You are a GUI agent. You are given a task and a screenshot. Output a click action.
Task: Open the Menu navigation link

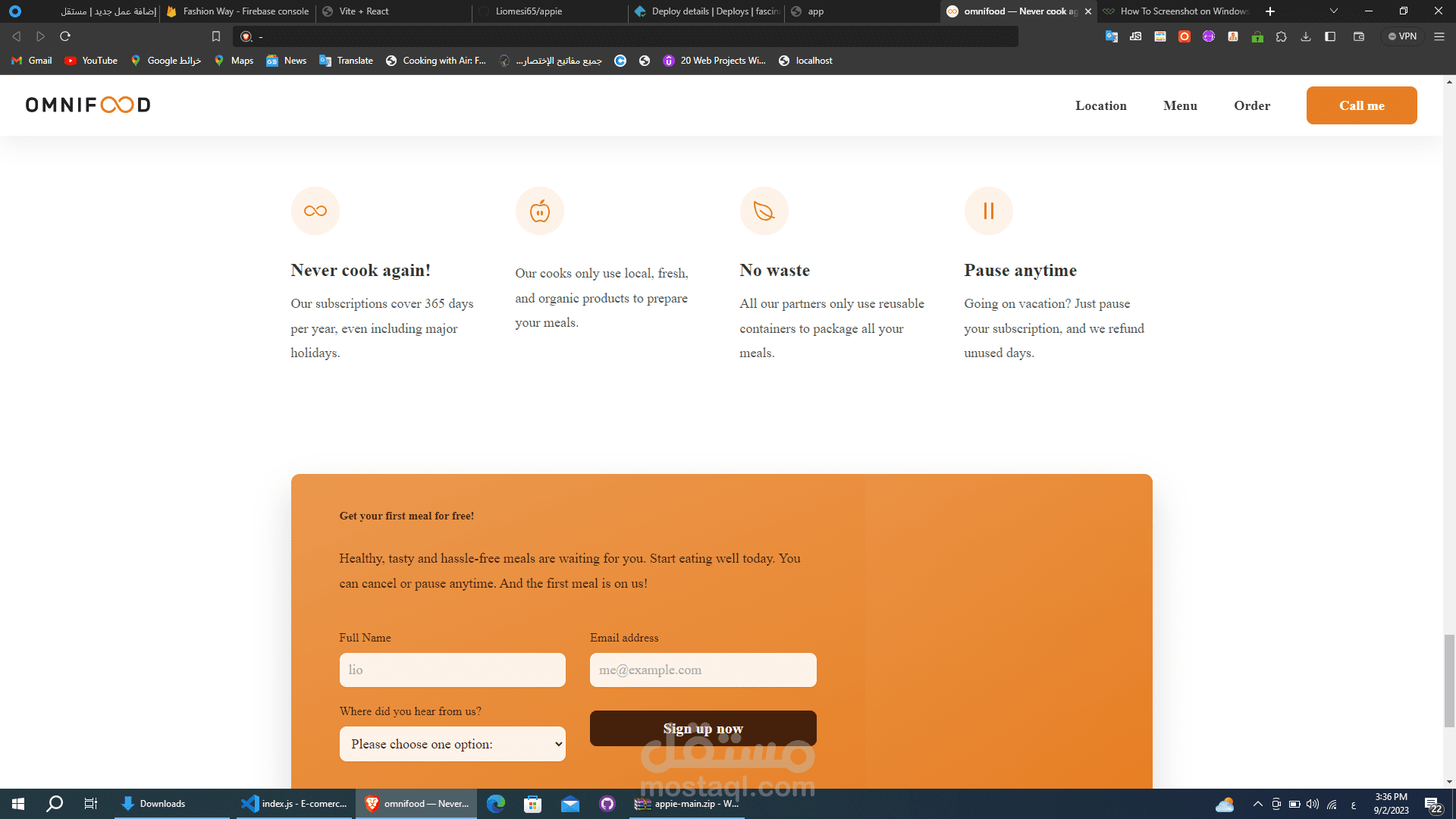tap(1180, 105)
